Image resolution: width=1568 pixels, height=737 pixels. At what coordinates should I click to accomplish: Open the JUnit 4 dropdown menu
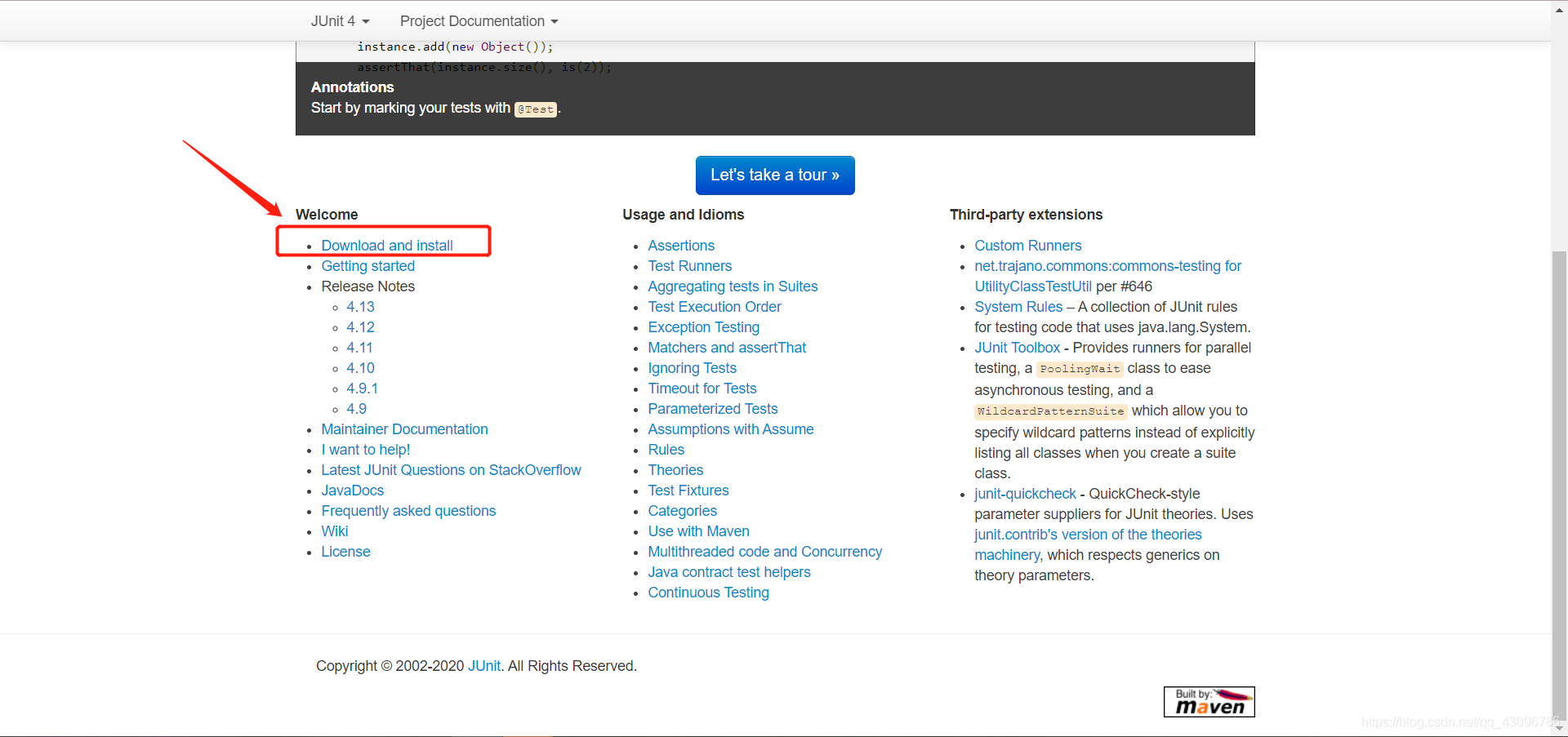coord(340,21)
